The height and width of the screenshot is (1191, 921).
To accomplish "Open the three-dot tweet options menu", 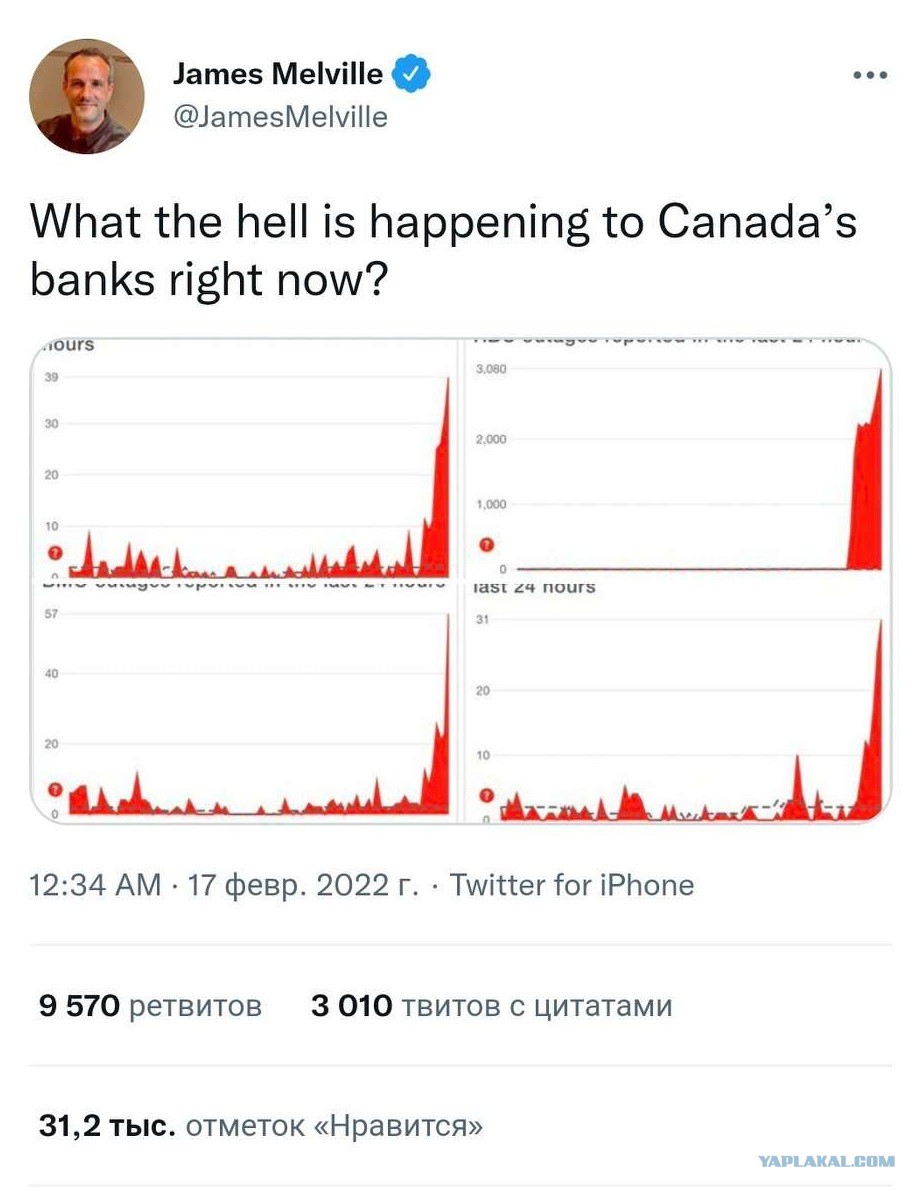I will click(870, 74).
